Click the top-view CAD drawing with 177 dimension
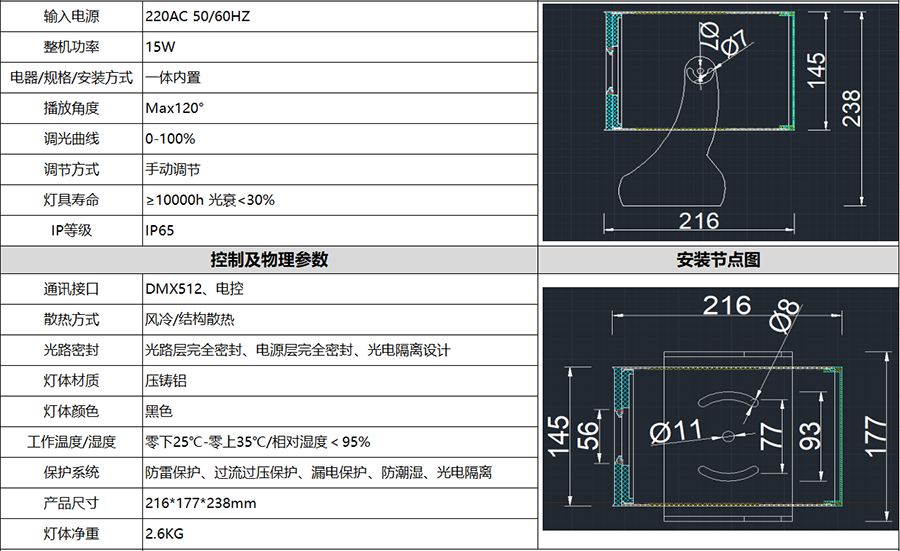The height and width of the screenshot is (551, 900). [718, 410]
